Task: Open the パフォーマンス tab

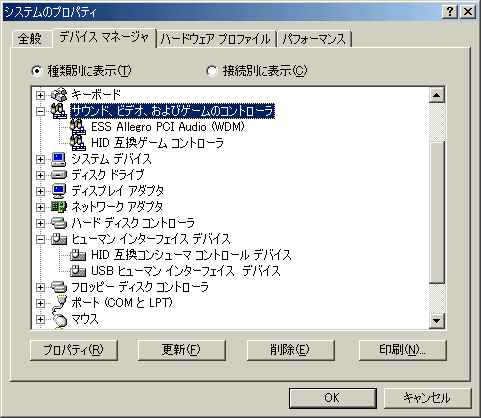Action: tap(314, 39)
